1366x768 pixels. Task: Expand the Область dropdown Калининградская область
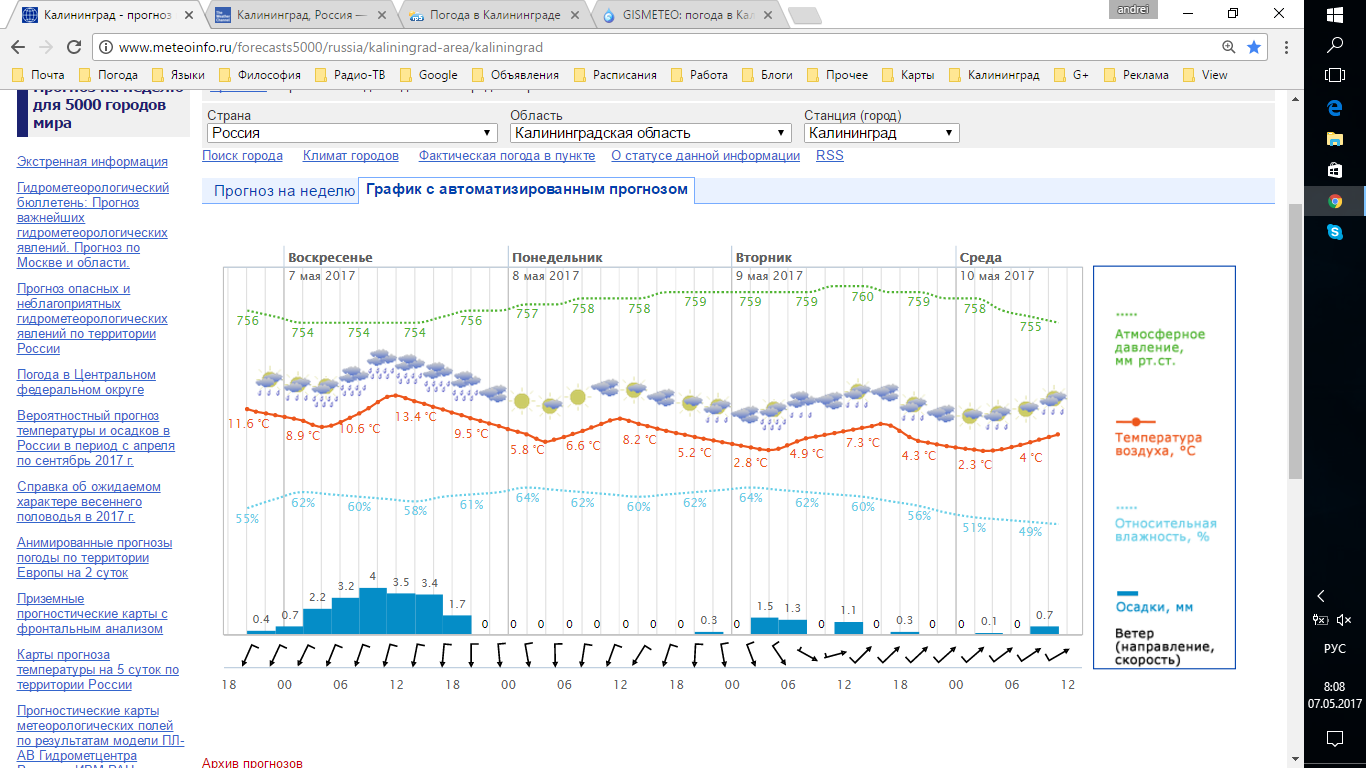[x=651, y=133]
